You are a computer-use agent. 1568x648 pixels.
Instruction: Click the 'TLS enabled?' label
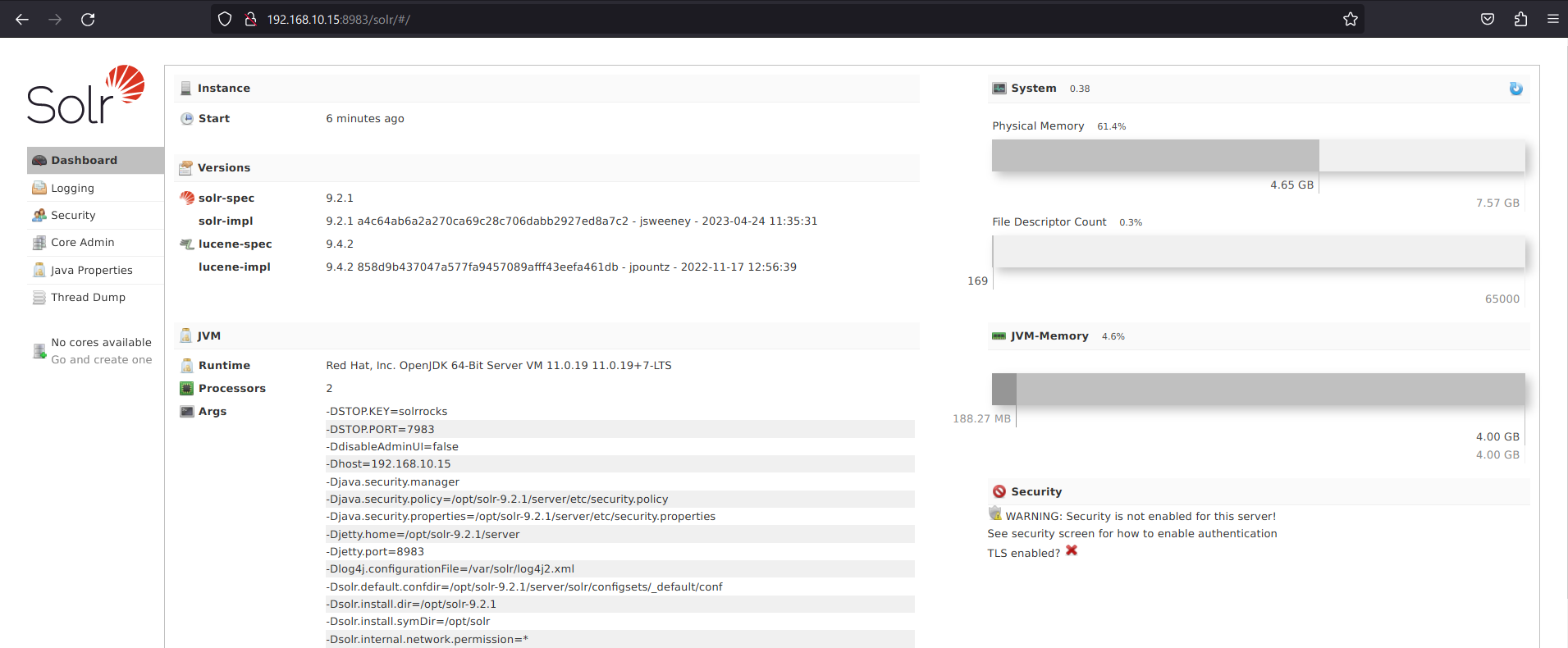point(1023,553)
